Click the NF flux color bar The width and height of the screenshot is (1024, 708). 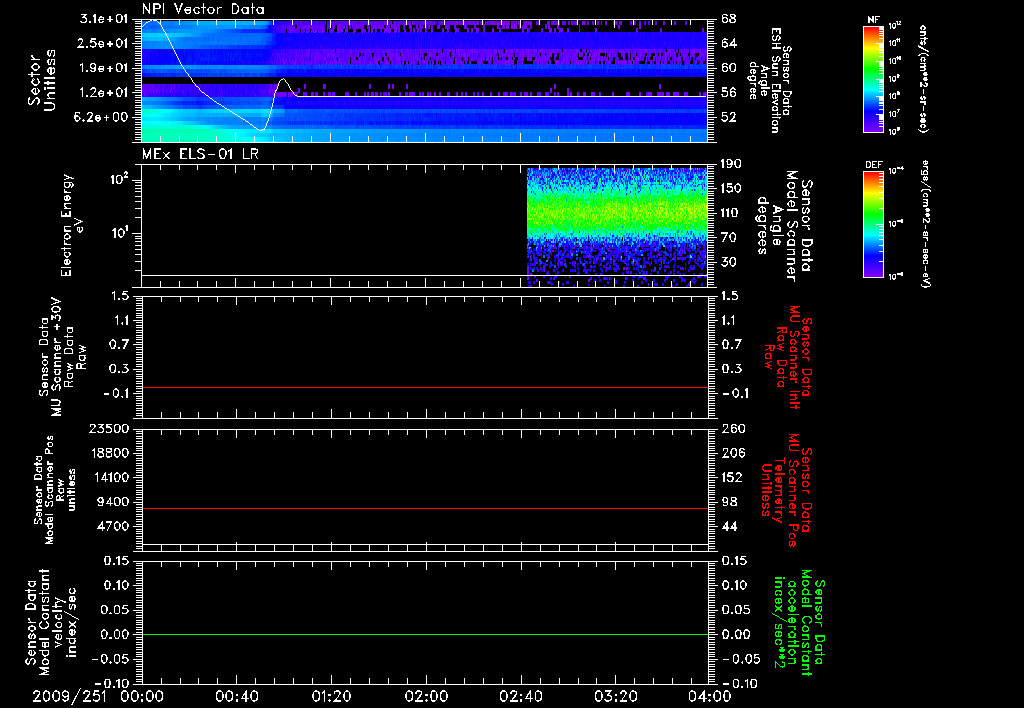pyautogui.click(x=873, y=79)
